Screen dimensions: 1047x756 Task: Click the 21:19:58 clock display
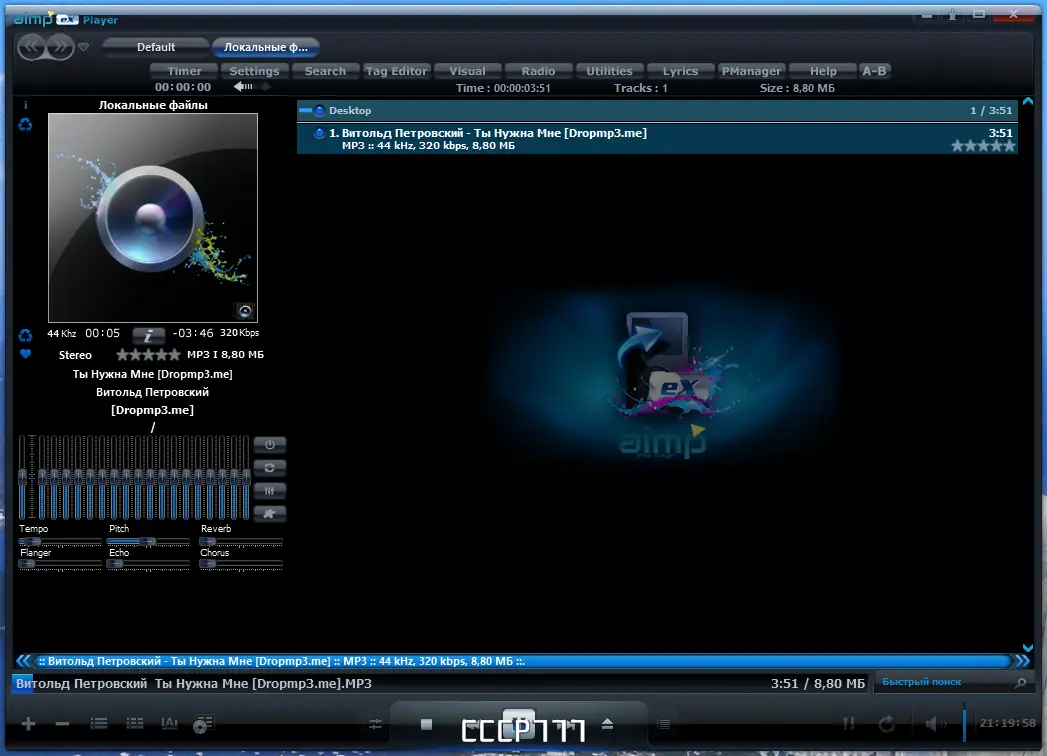1007,723
